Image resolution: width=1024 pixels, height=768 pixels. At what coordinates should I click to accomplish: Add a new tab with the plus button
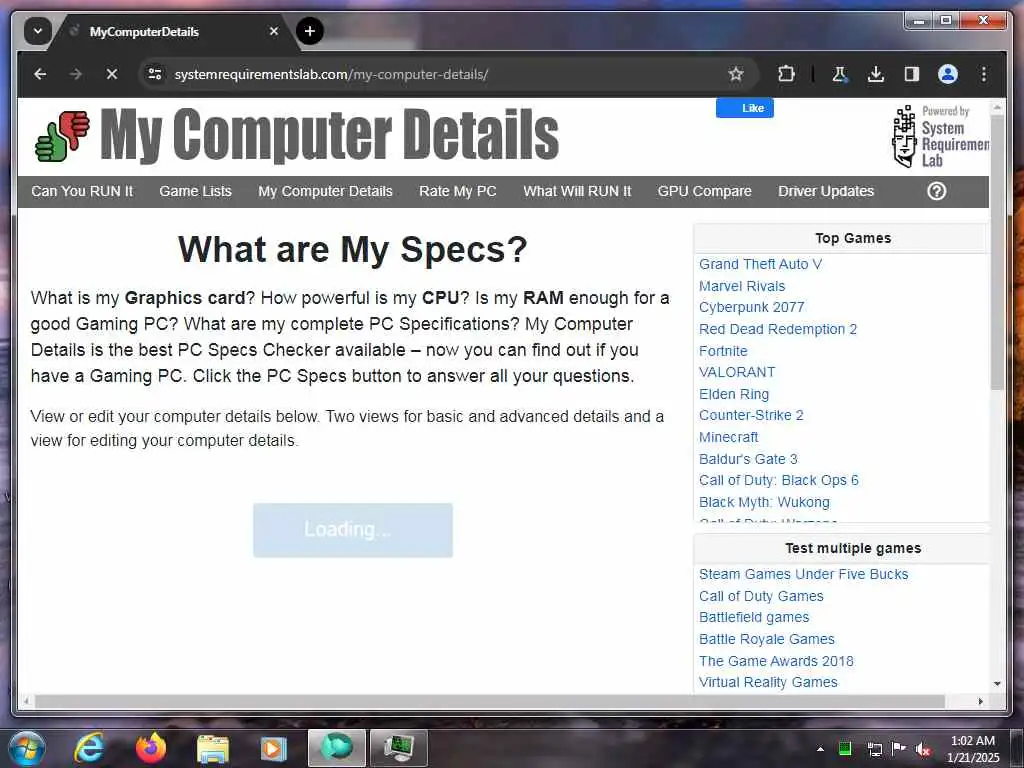[310, 31]
